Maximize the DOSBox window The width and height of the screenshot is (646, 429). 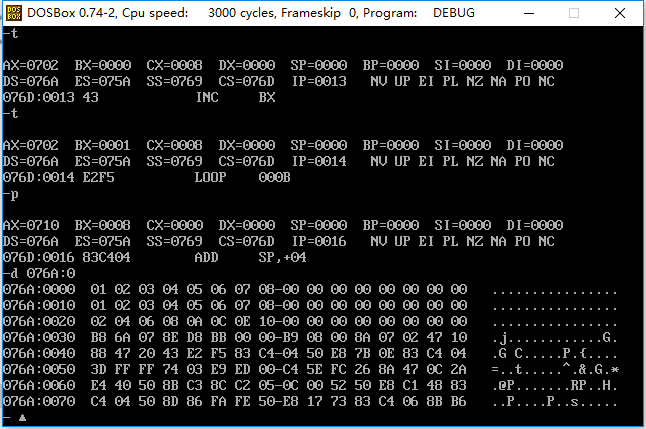[574, 13]
